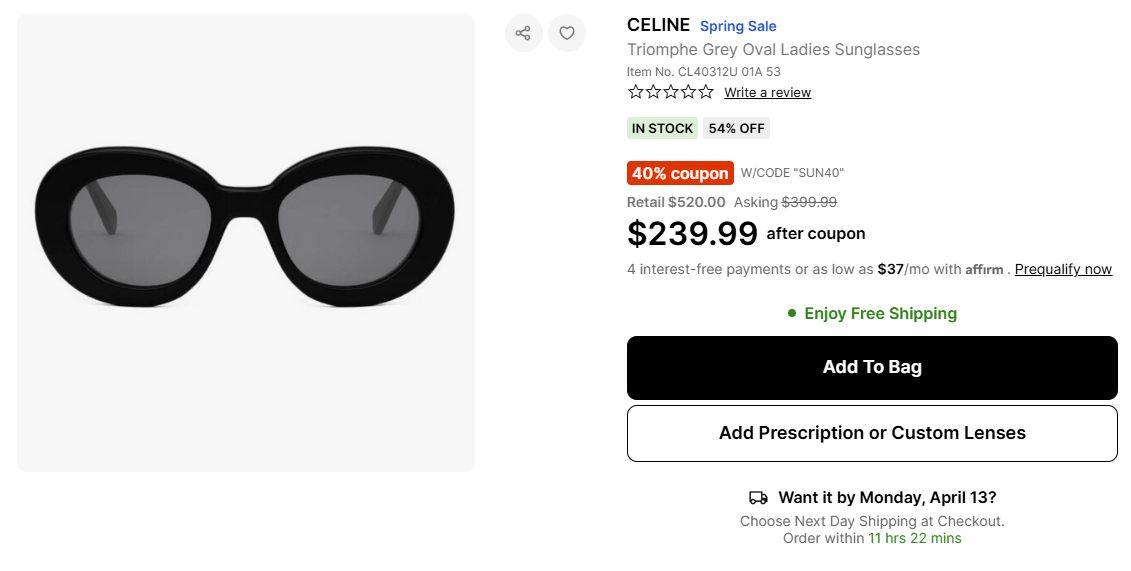
Task: Click Write a review link
Action: click(x=767, y=93)
